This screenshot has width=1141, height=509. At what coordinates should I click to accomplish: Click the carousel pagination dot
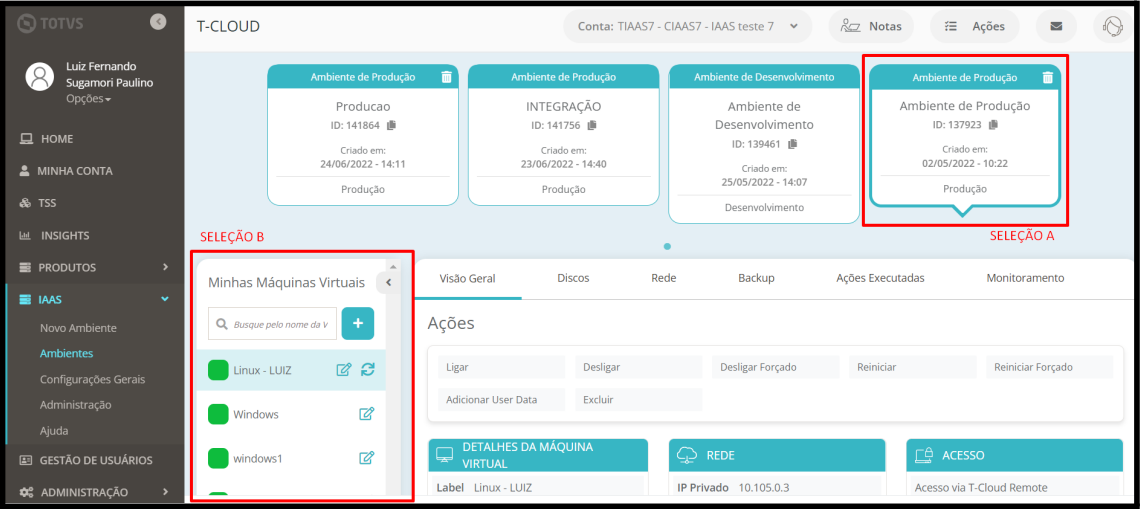[x=667, y=246]
